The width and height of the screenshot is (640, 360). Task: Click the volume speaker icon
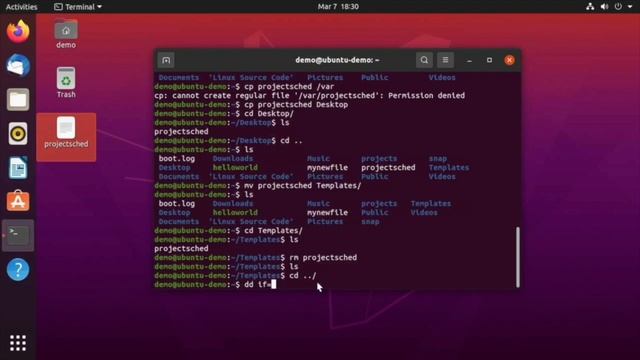604,7
